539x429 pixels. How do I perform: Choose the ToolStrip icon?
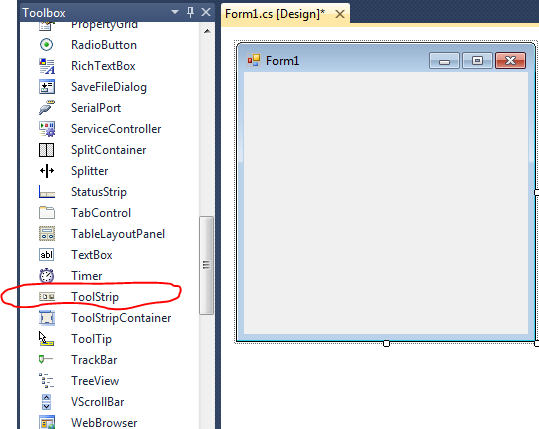(x=46, y=296)
